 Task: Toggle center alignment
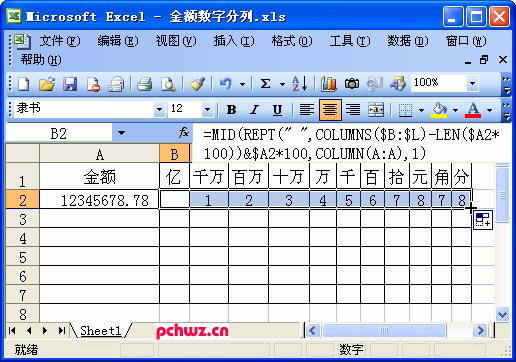[330, 109]
